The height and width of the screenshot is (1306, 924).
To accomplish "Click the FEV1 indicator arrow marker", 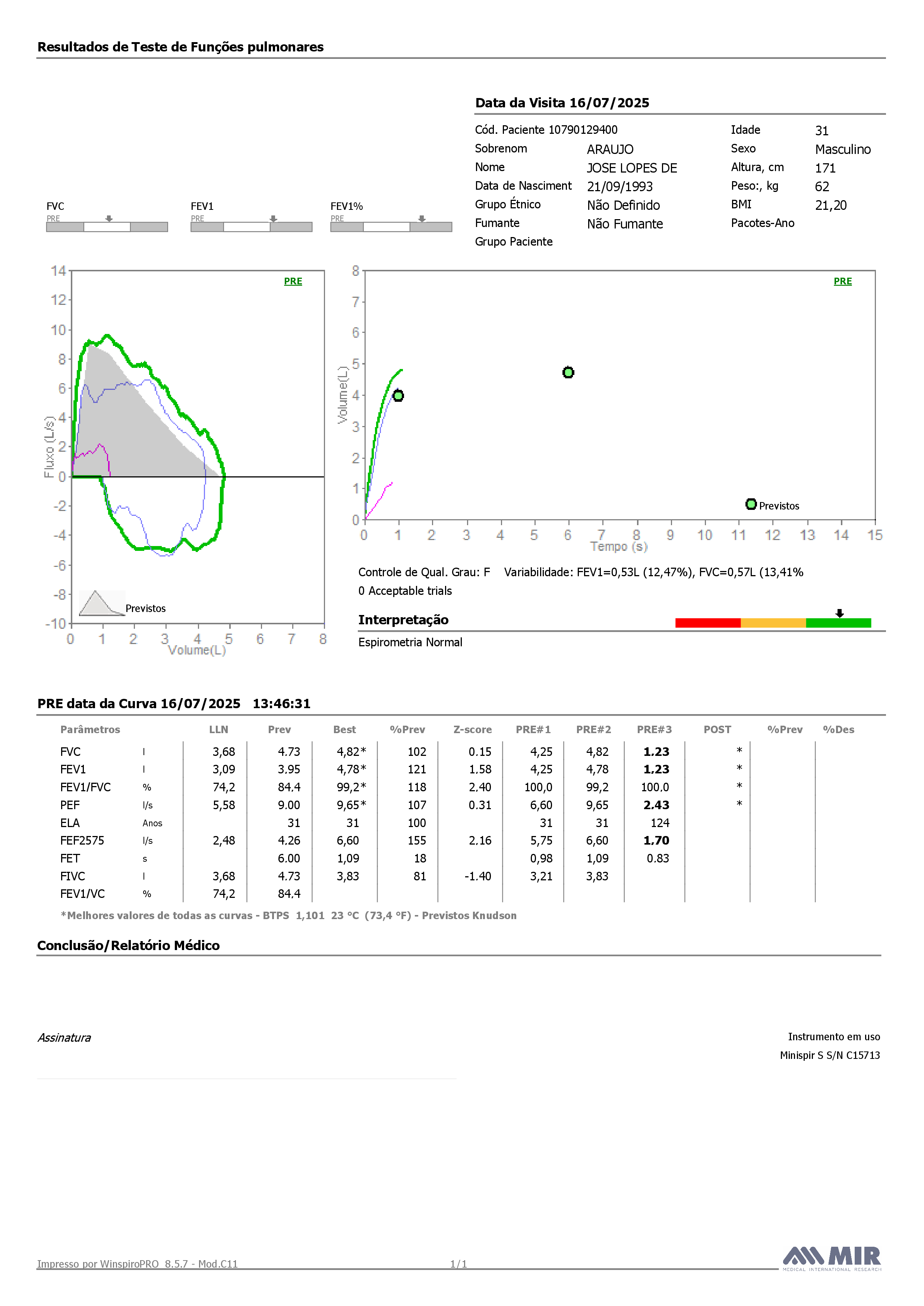I will tap(274, 219).
